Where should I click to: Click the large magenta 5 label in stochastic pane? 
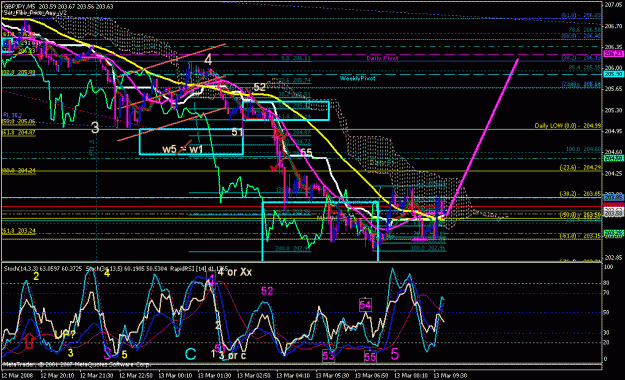(395, 354)
